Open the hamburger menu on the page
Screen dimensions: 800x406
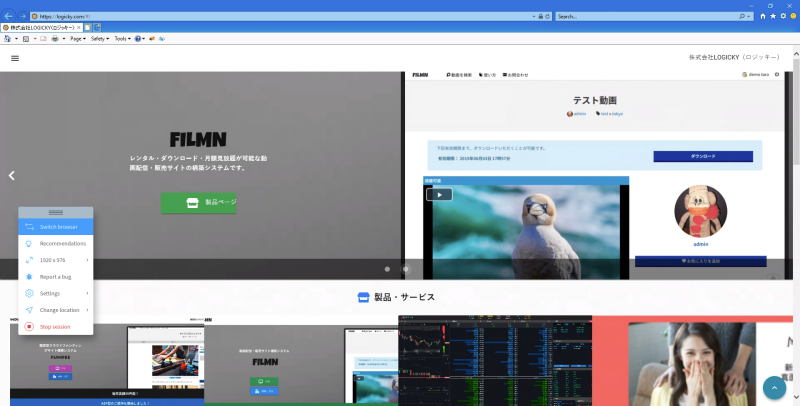pos(15,58)
